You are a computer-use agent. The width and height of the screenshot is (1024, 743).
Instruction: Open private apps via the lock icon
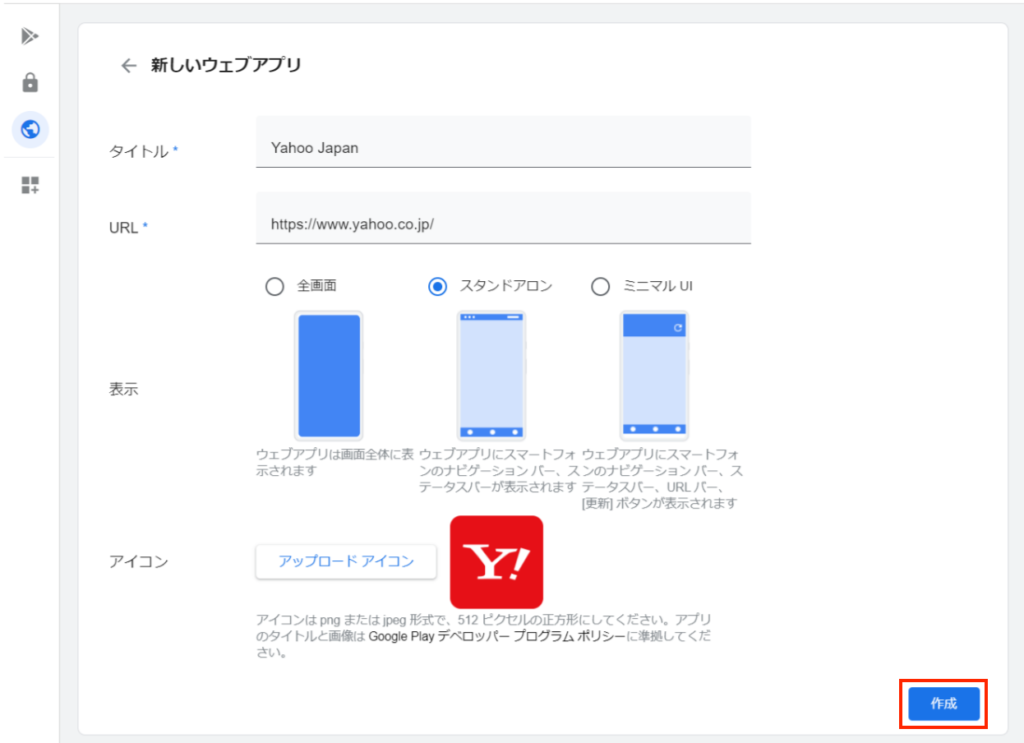tap(30, 83)
